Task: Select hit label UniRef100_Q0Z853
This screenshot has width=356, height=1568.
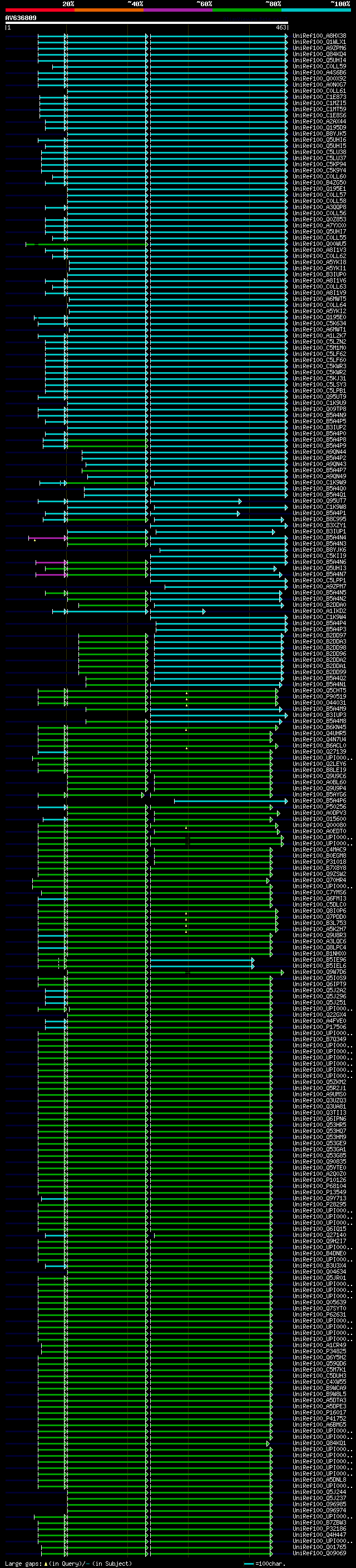Action: tap(319, 219)
